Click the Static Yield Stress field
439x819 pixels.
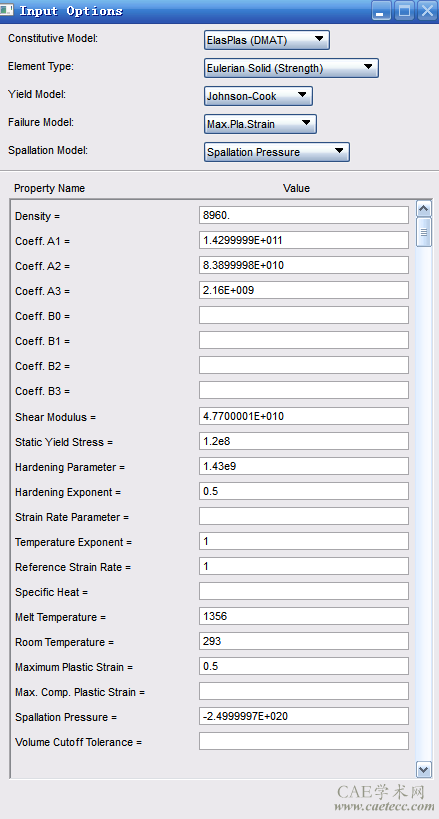point(304,441)
